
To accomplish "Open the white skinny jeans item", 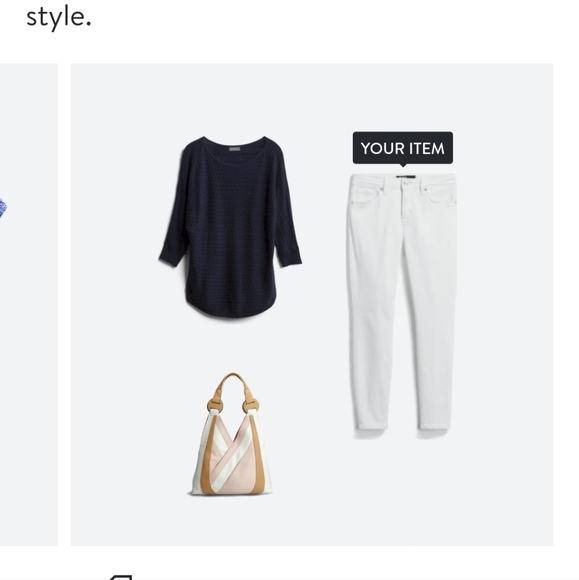I will (401, 301).
